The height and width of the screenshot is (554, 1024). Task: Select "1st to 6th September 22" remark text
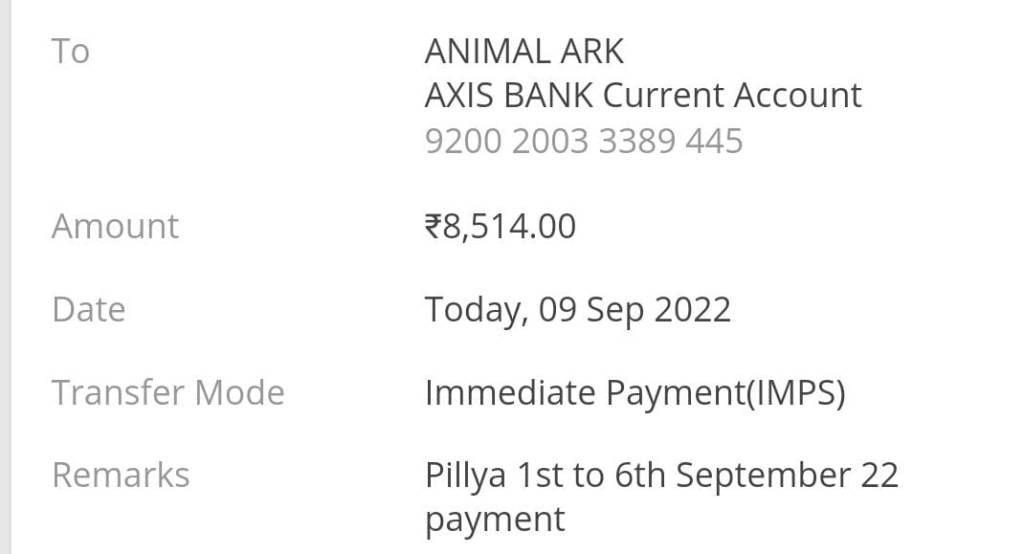click(706, 475)
